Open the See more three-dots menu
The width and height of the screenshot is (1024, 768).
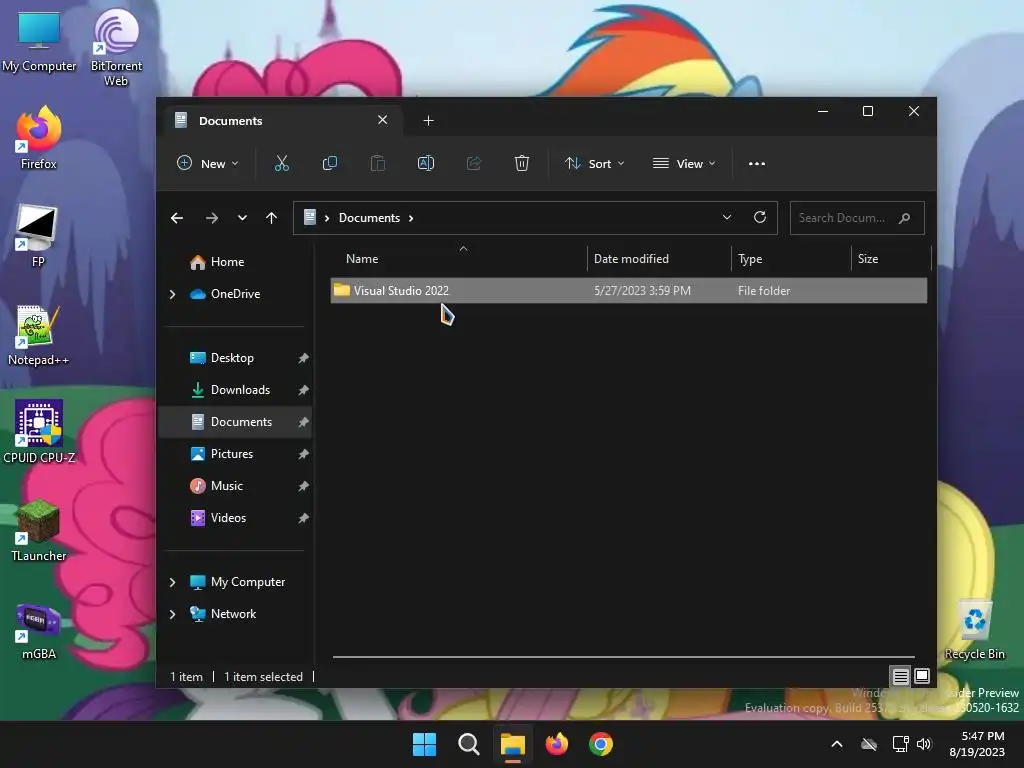pyautogui.click(x=757, y=163)
